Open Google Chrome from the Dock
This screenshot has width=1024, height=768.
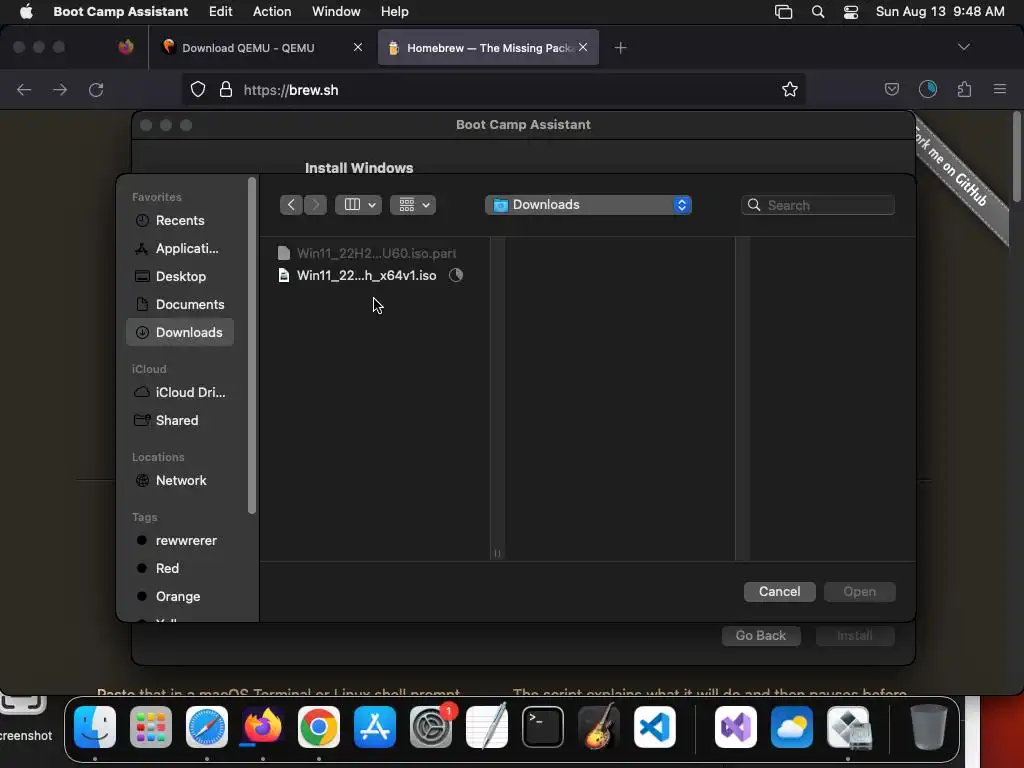click(319, 727)
